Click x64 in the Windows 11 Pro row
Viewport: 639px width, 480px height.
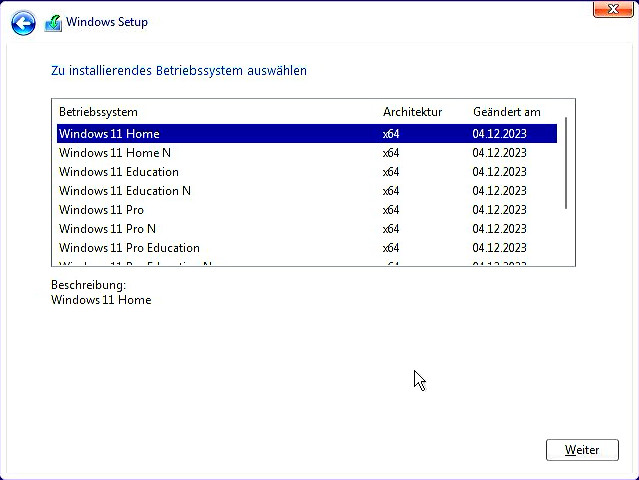coord(391,210)
